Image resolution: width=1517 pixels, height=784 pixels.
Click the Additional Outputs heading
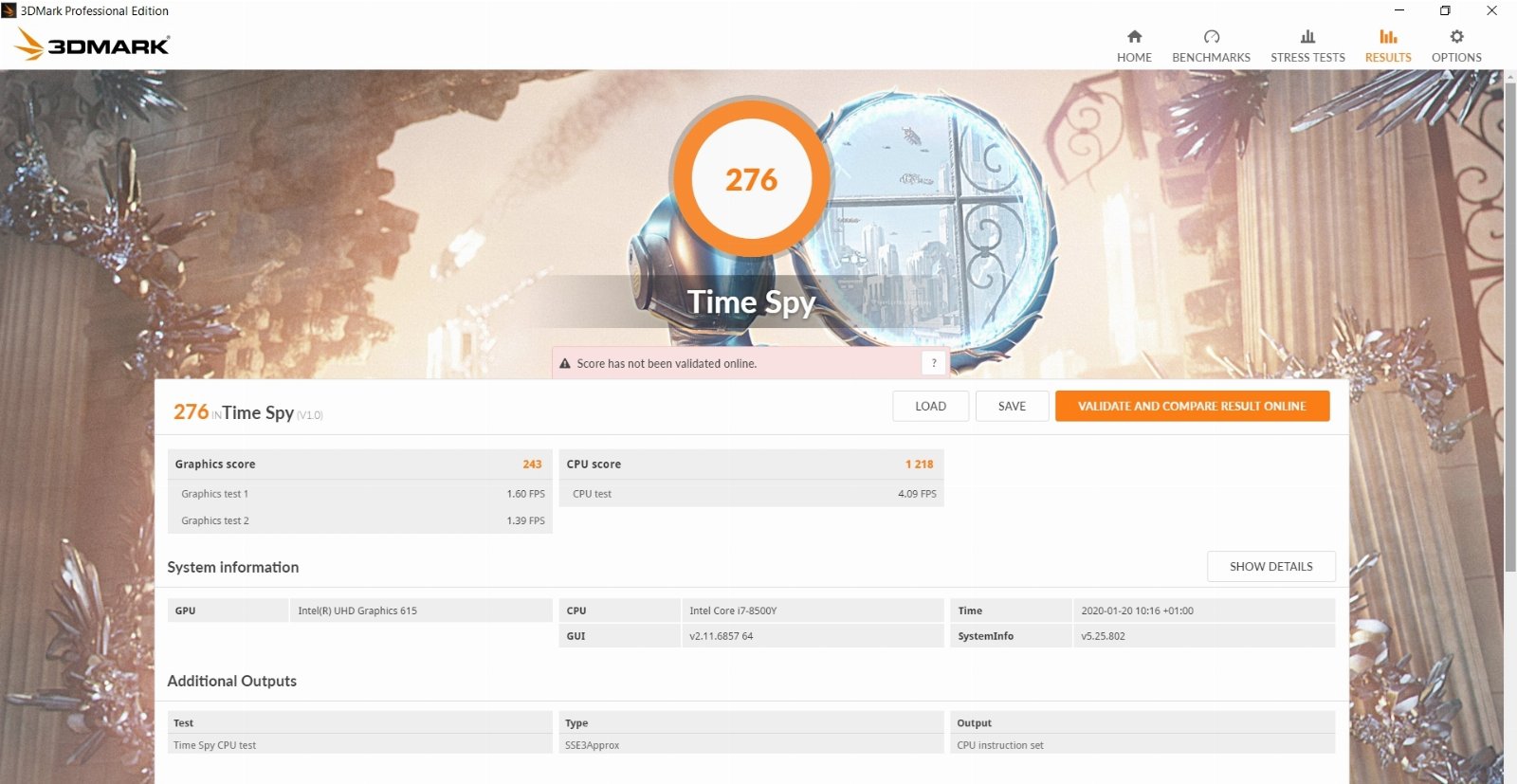point(231,681)
